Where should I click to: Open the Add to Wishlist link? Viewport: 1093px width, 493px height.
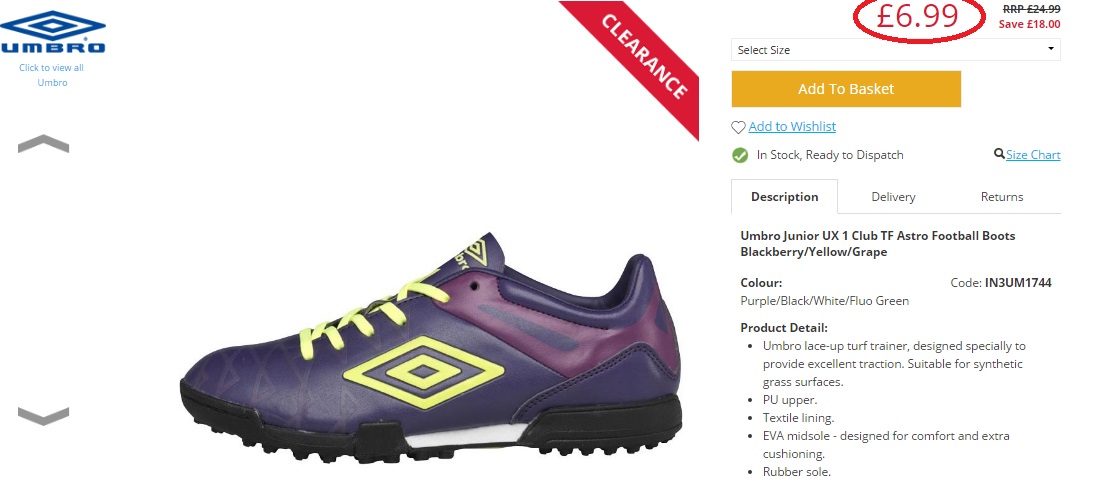pos(792,126)
